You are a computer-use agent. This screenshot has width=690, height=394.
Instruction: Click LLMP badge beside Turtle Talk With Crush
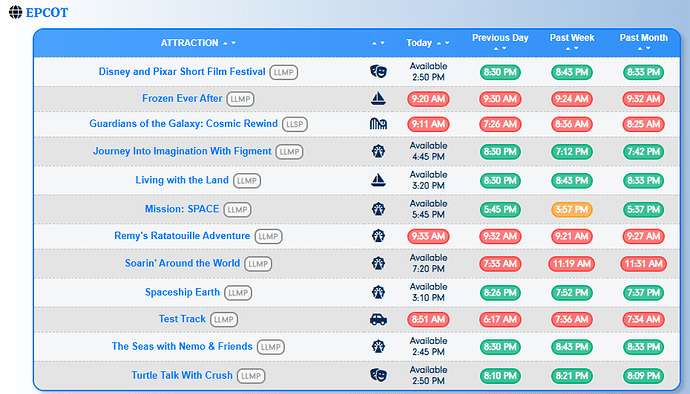click(251, 376)
